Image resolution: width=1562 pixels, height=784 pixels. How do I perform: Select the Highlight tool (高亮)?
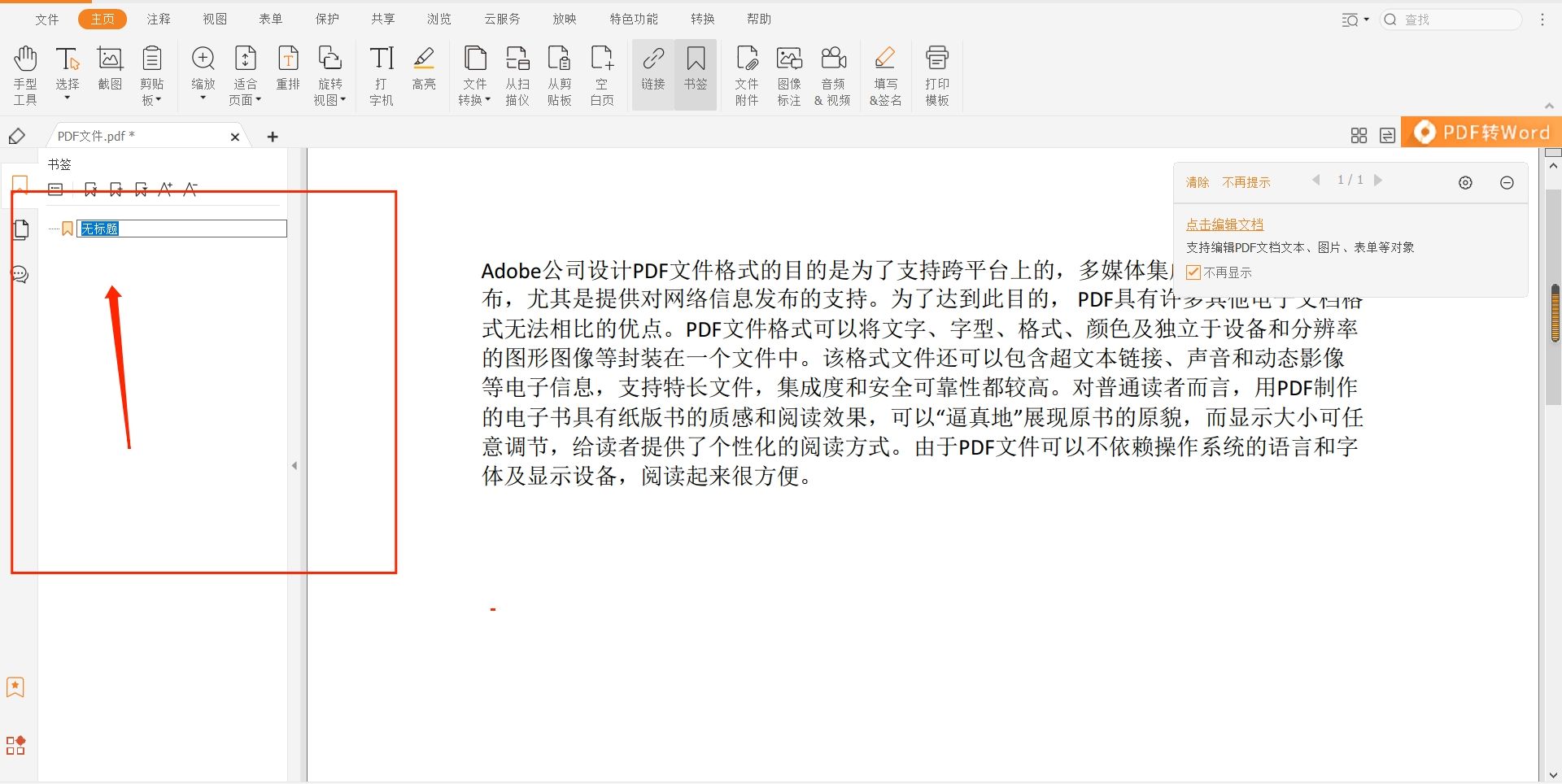click(x=423, y=73)
